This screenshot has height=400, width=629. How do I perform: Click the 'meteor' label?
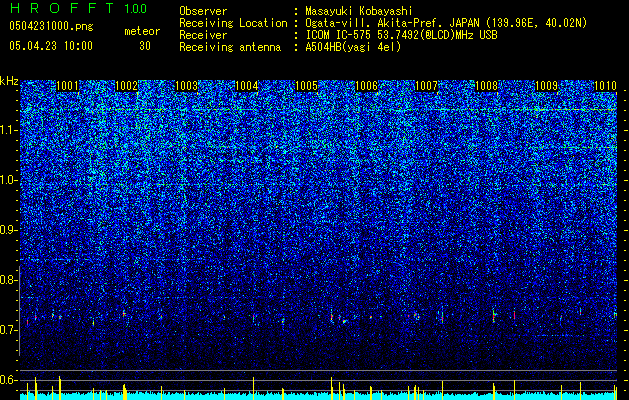(142, 31)
